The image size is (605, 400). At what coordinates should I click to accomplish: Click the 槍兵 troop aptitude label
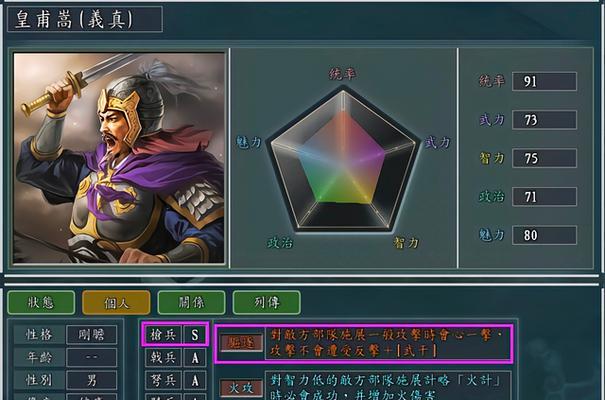[x=163, y=334]
